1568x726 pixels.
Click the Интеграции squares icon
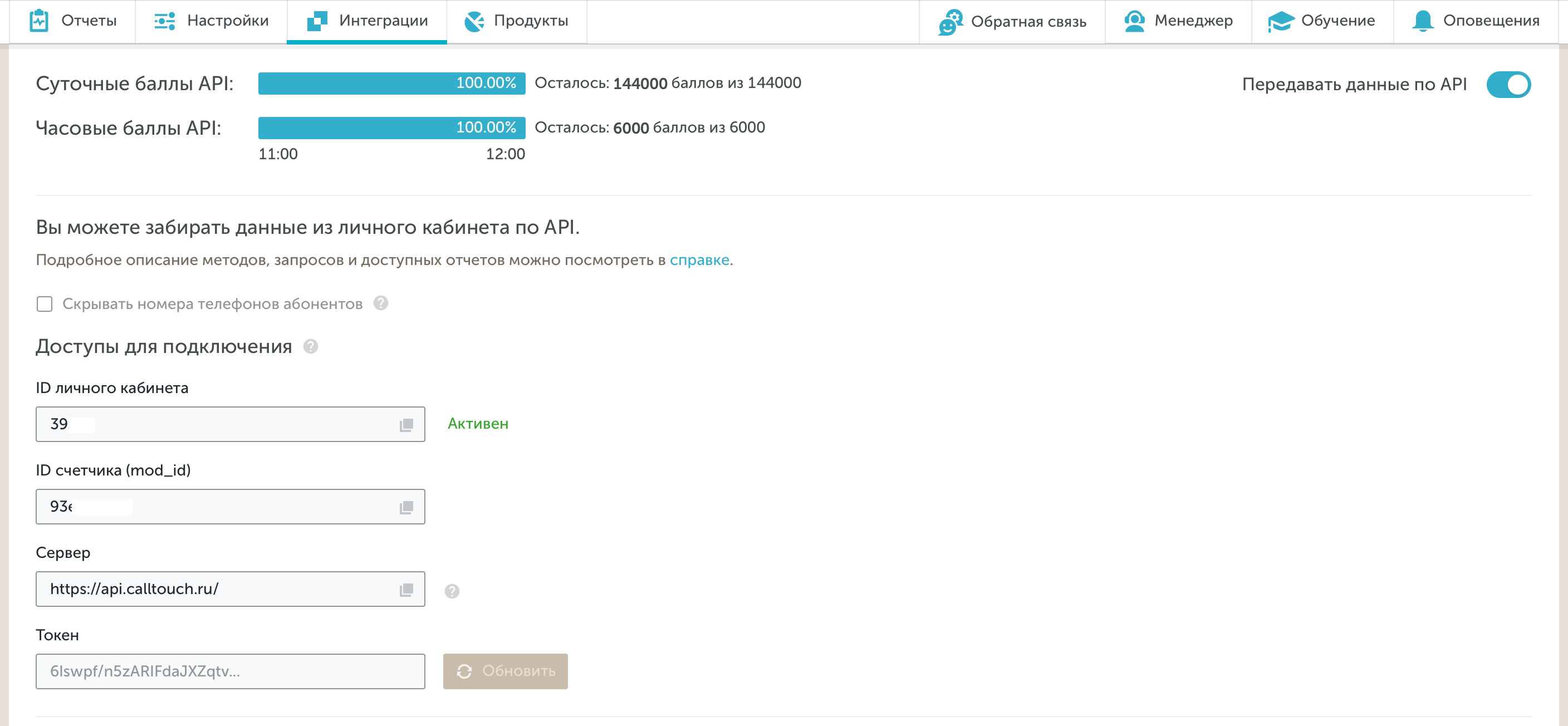click(x=317, y=21)
